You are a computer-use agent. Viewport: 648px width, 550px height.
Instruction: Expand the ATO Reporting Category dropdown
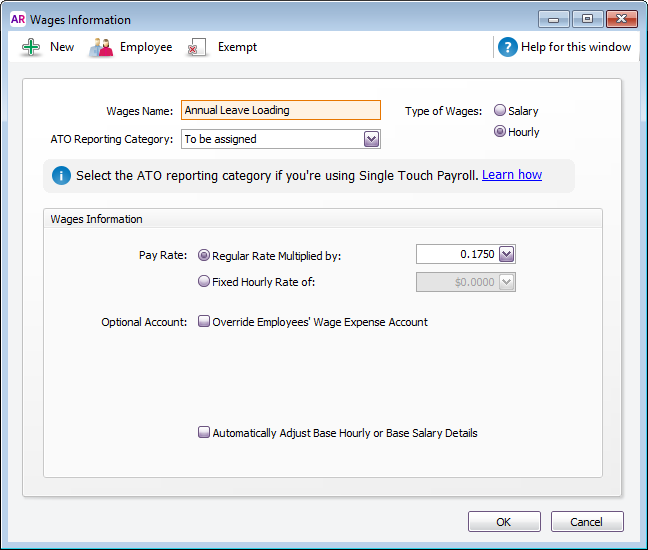click(372, 139)
